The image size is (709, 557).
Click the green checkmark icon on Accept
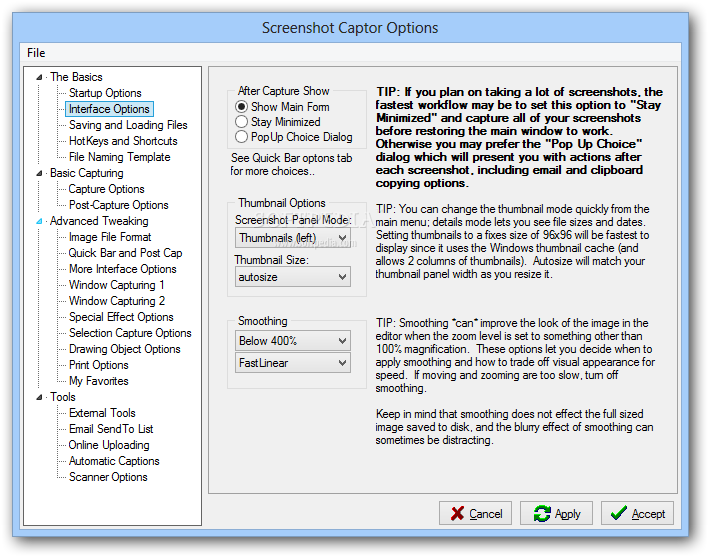click(x=618, y=513)
